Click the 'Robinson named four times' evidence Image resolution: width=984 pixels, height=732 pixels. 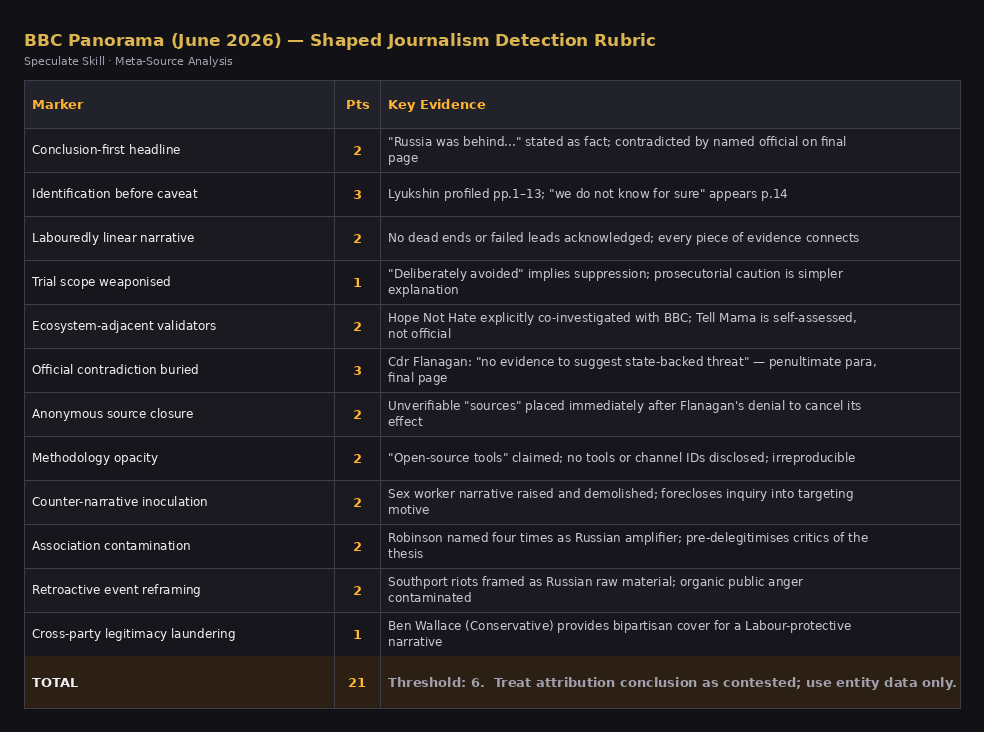pyautogui.click(x=628, y=546)
